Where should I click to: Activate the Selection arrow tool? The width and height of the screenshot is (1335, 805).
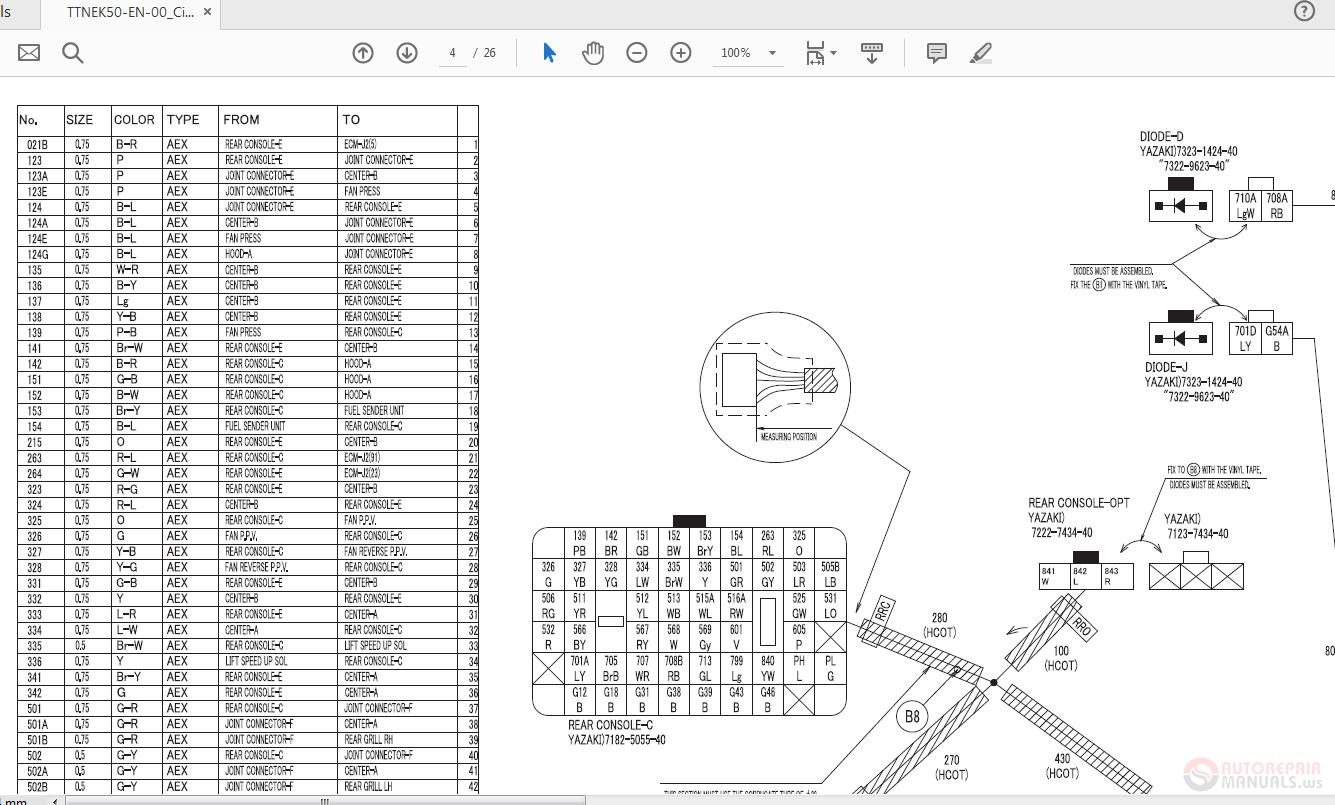(548, 52)
